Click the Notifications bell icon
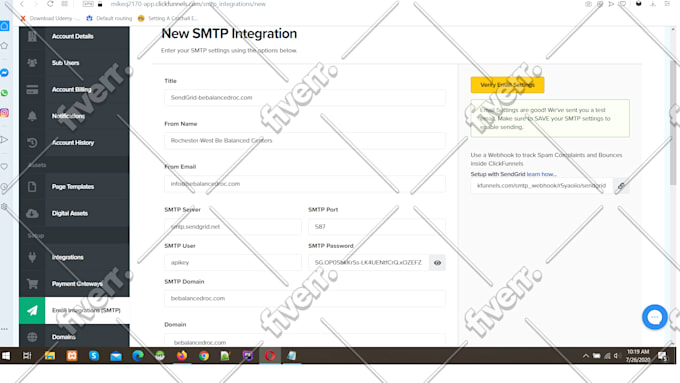Image resolution: width=680 pixels, height=383 pixels. (32, 116)
